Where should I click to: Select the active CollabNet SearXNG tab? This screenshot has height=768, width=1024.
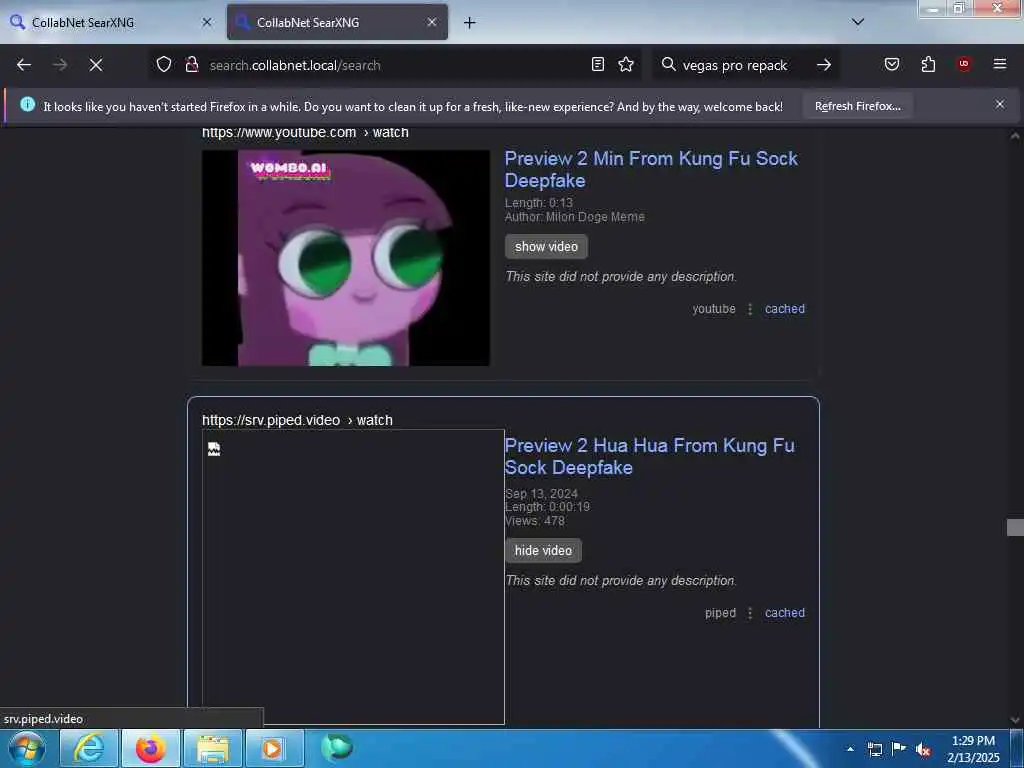(x=337, y=22)
